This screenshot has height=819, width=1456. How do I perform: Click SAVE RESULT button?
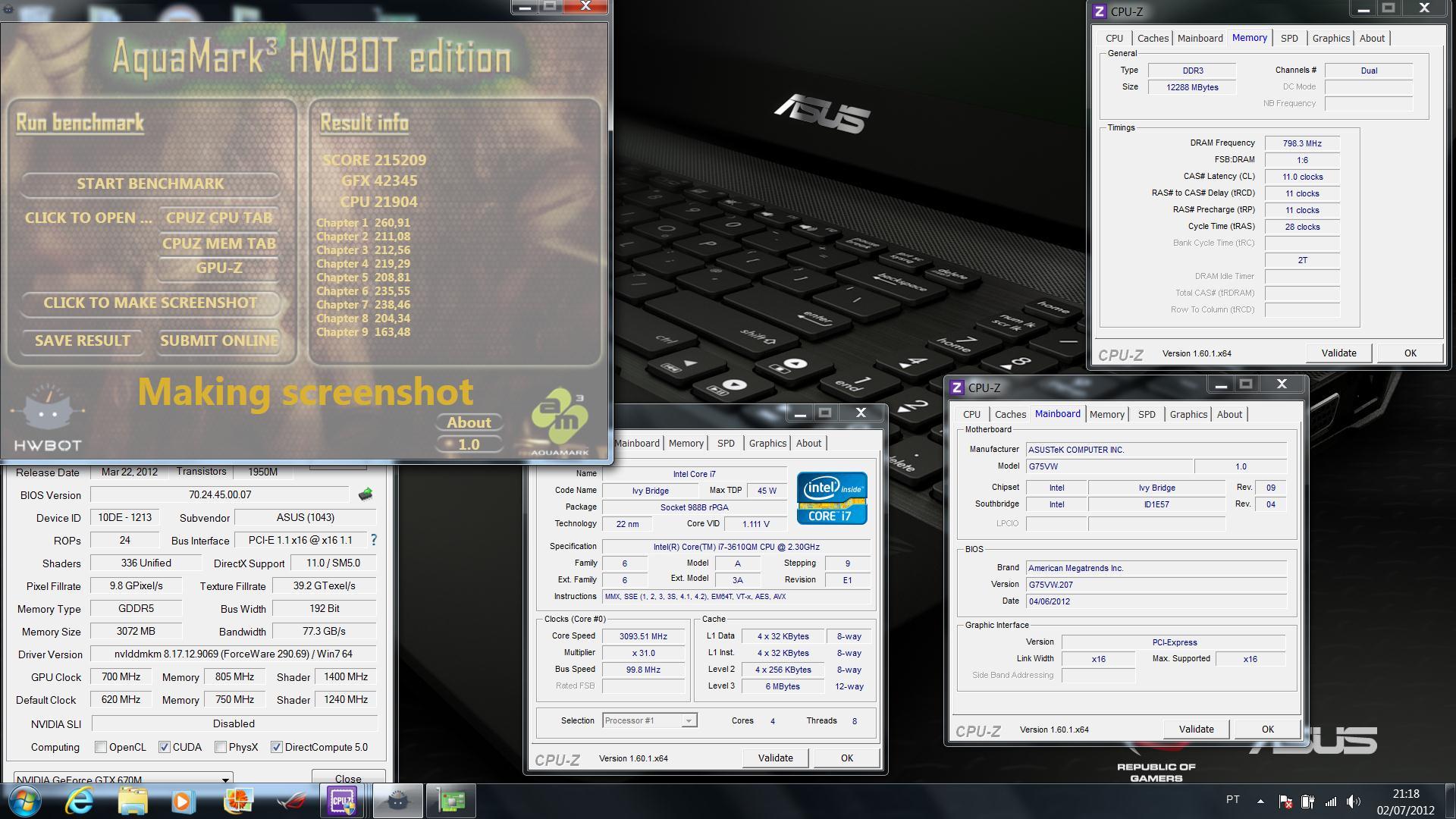click(83, 340)
